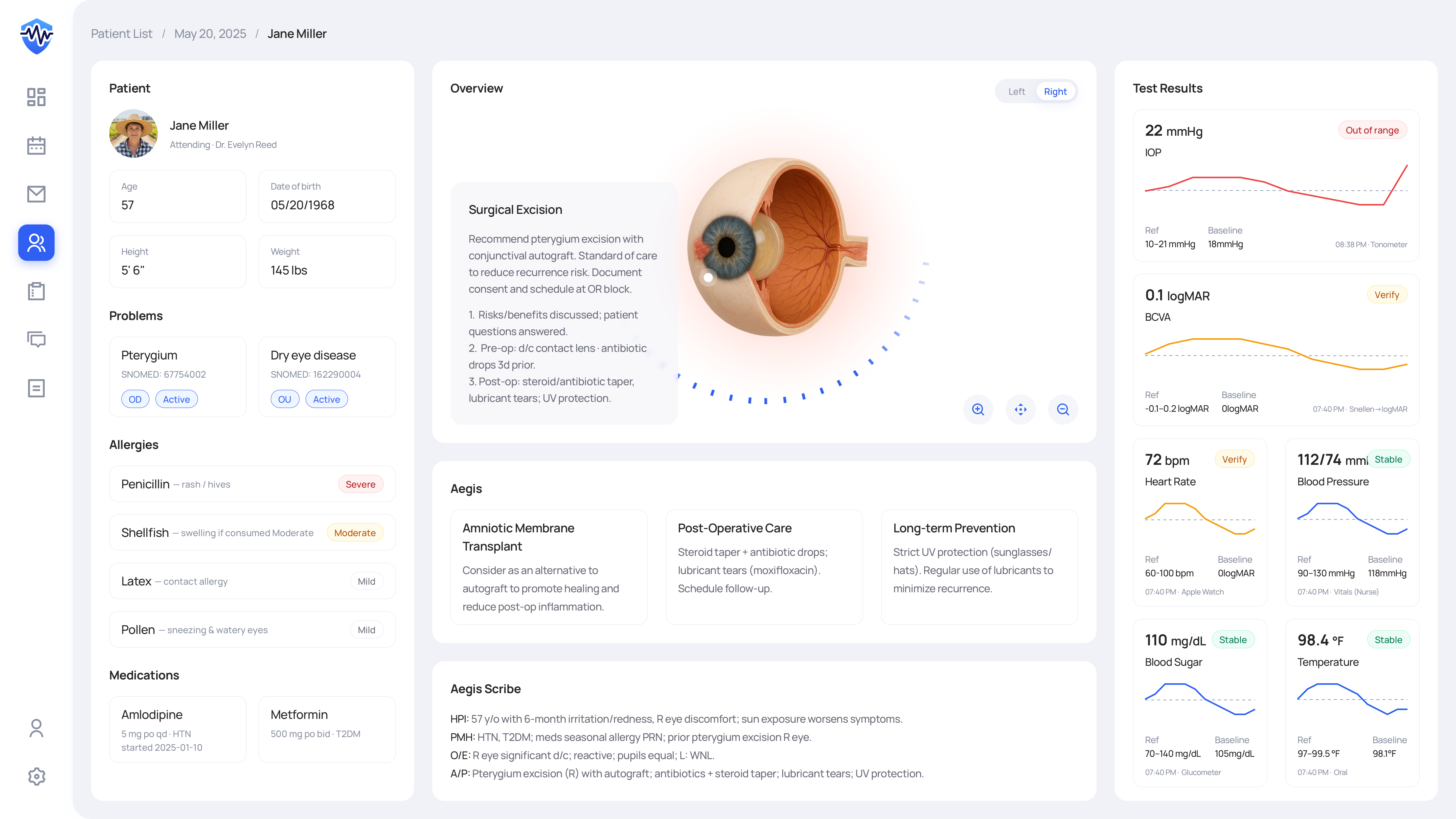Zoom out of the eye model
The image size is (1456, 819).
click(x=1063, y=409)
